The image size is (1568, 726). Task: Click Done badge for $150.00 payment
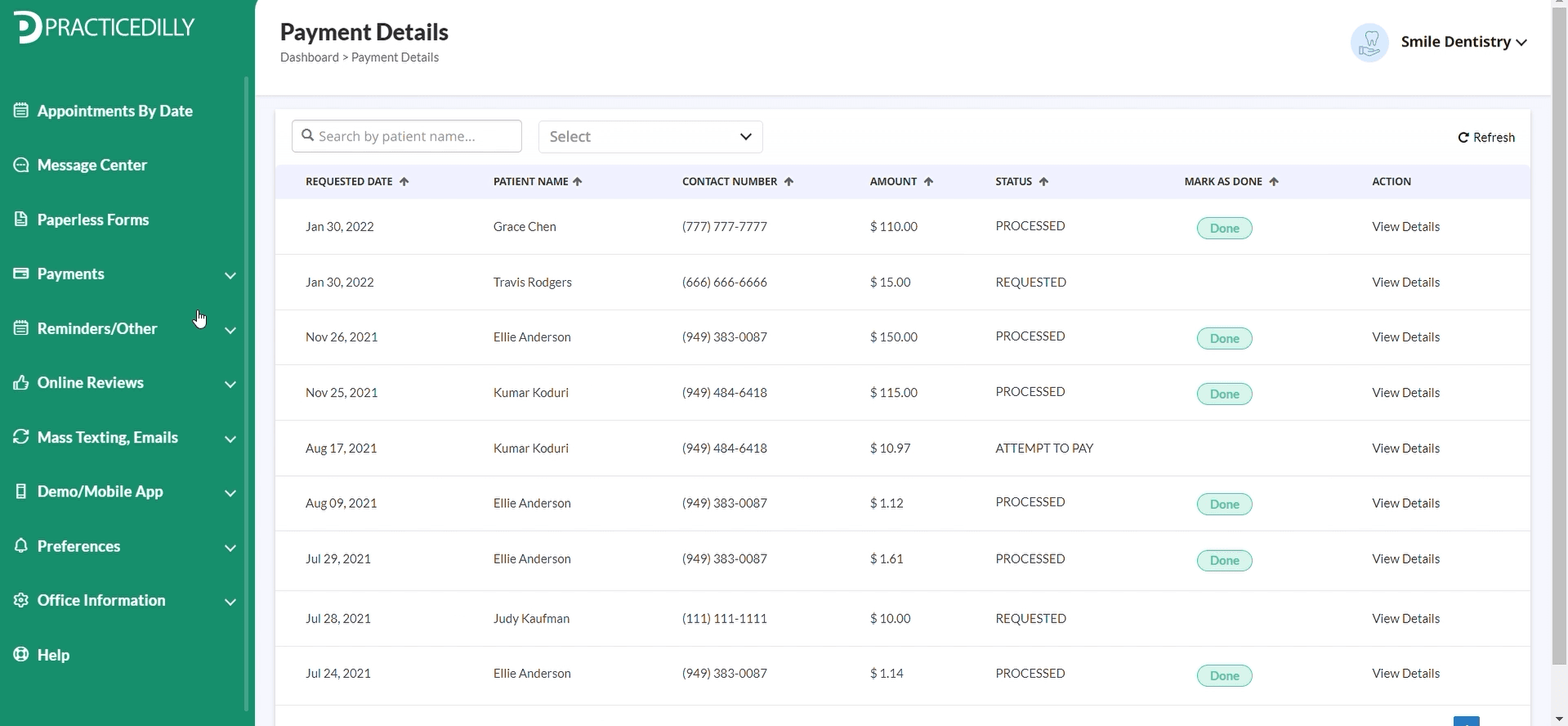[1224, 338]
